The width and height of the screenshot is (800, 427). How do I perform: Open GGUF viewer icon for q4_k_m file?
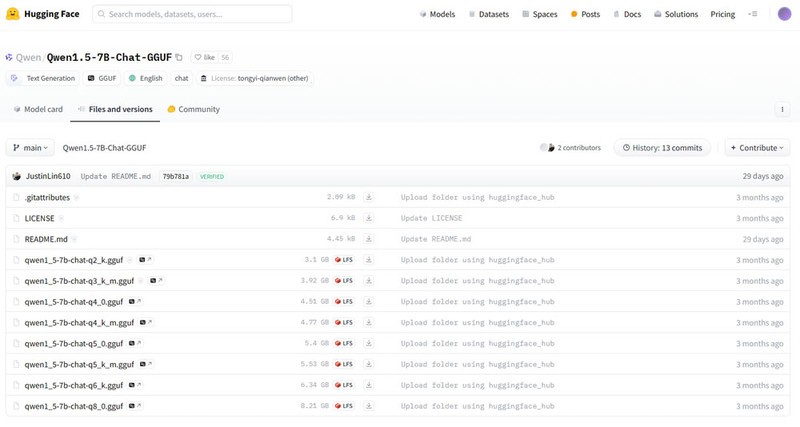click(x=145, y=322)
